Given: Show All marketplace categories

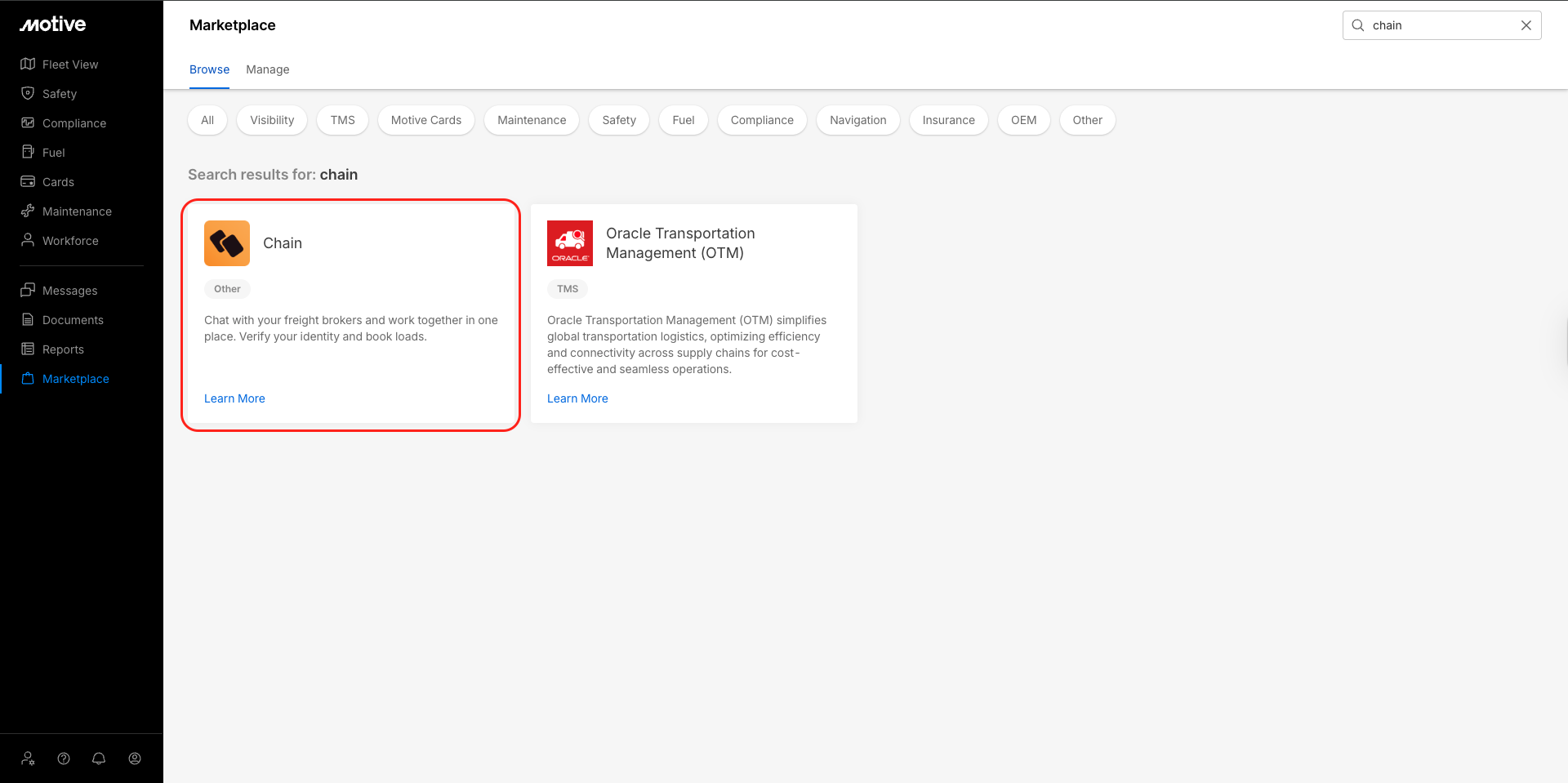Looking at the screenshot, I should pos(207,120).
